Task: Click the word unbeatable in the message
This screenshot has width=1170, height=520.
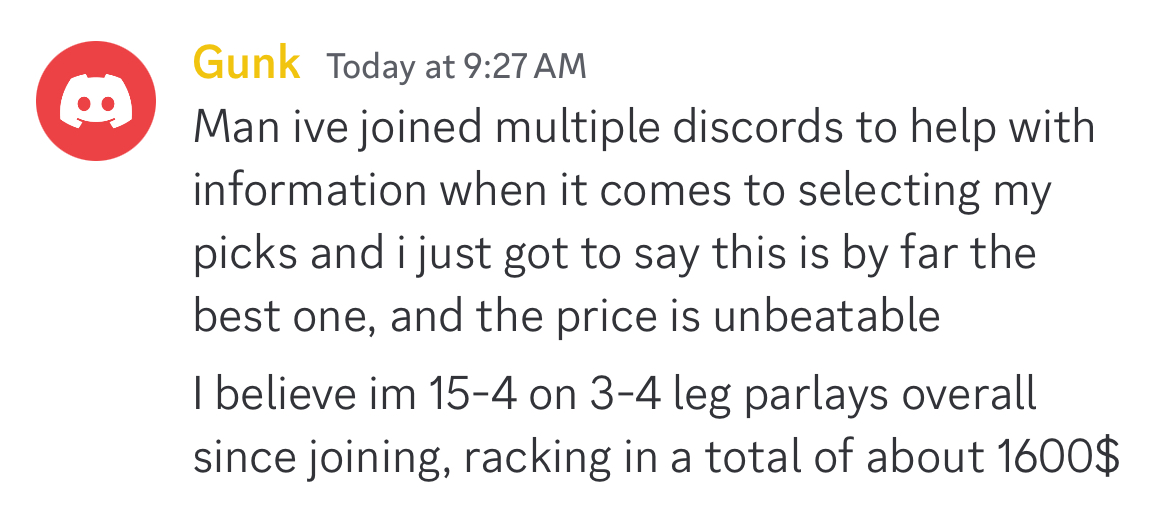Action: click(x=826, y=318)
